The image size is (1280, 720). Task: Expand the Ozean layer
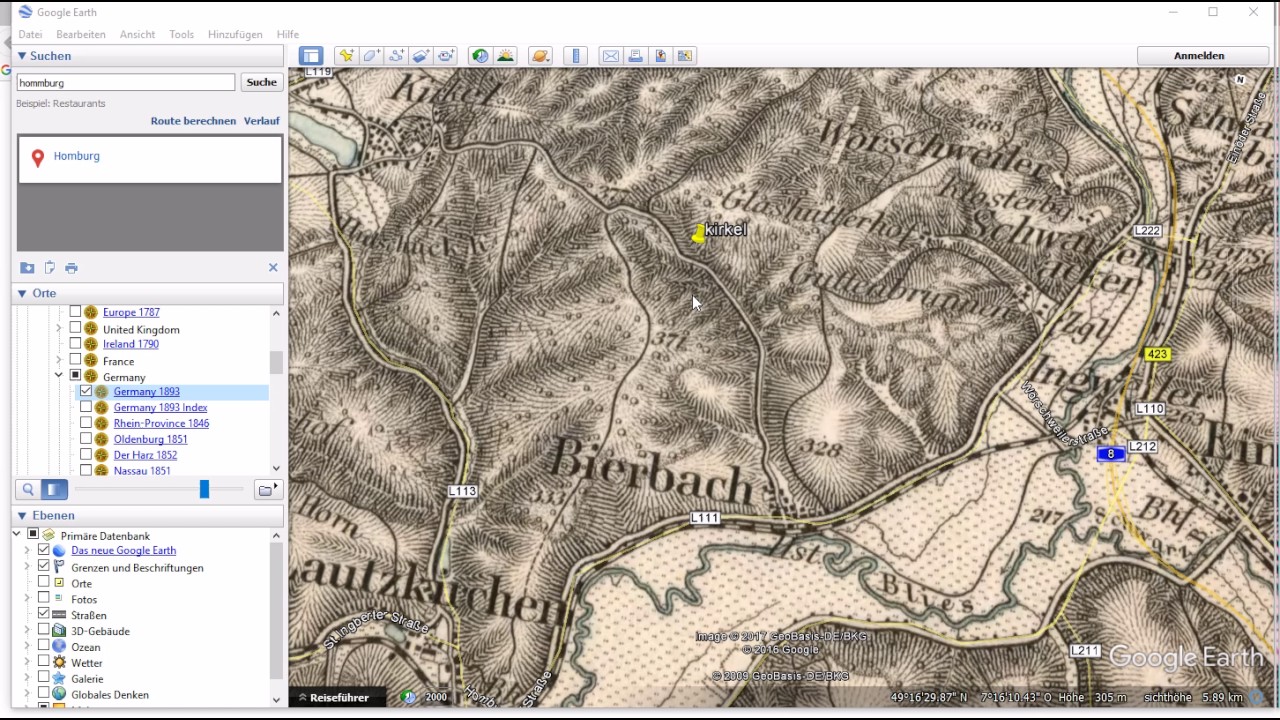pyautogui.click(x=27, y=646)
